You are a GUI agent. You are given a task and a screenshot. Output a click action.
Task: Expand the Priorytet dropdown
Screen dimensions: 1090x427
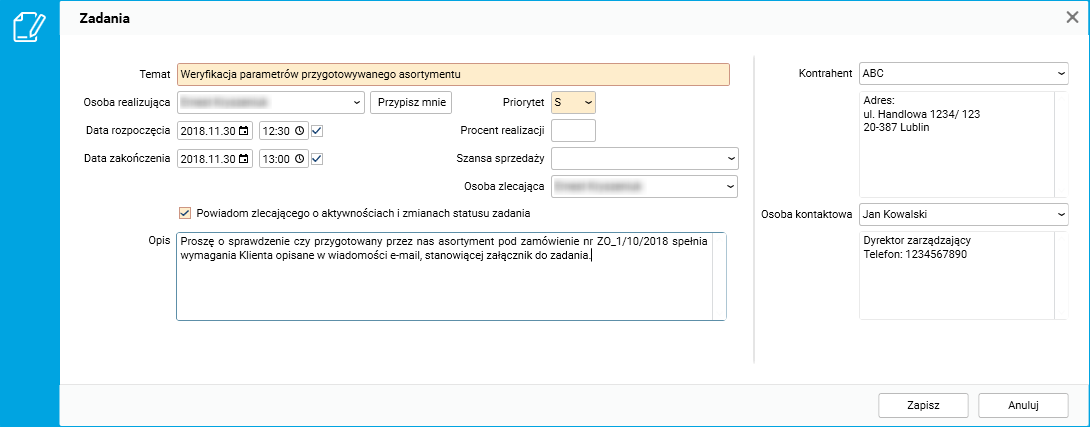[587, 102]
